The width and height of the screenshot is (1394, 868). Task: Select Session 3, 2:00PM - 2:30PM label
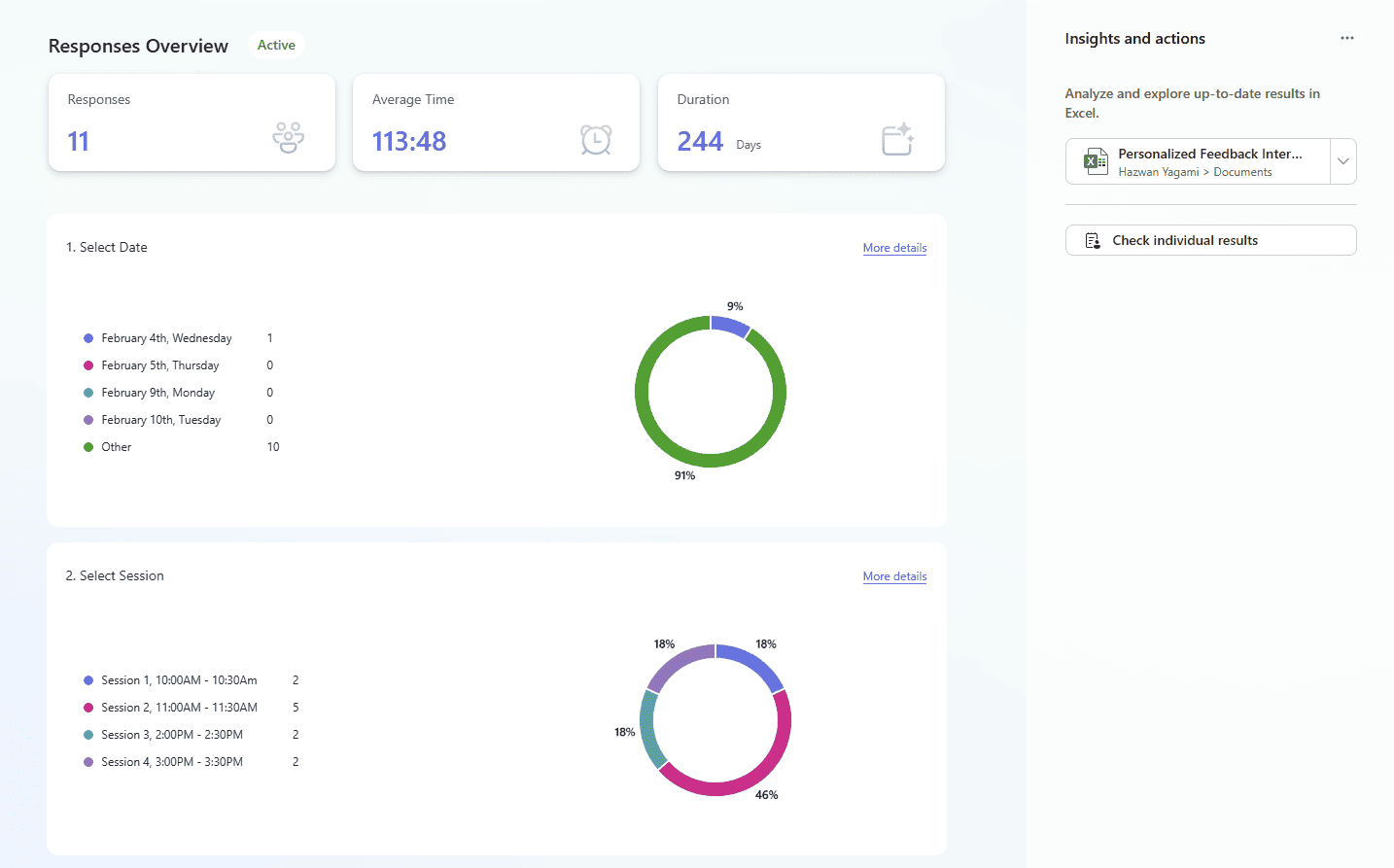point(172,735)
